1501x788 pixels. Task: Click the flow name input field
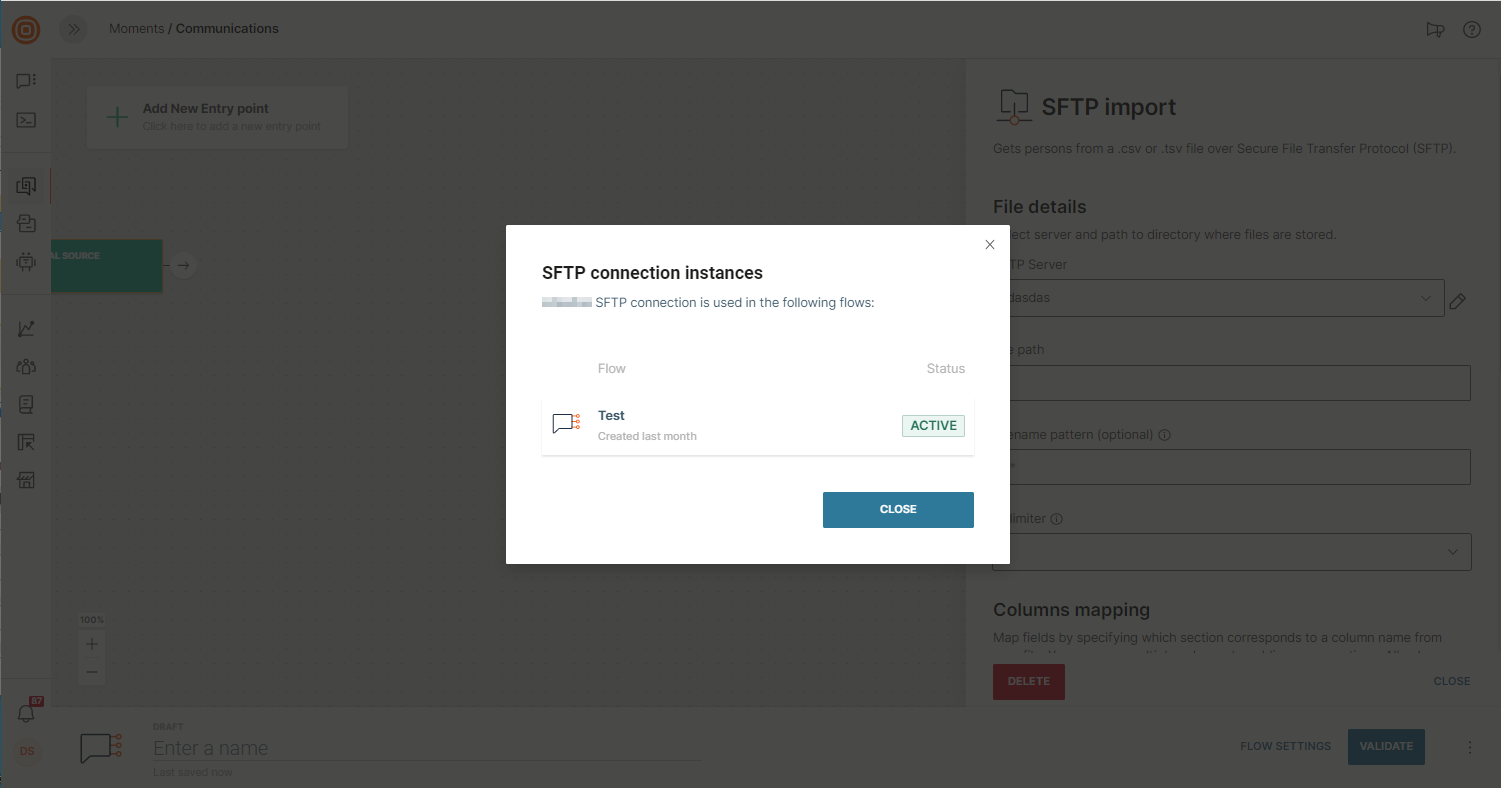coord(426,748)
